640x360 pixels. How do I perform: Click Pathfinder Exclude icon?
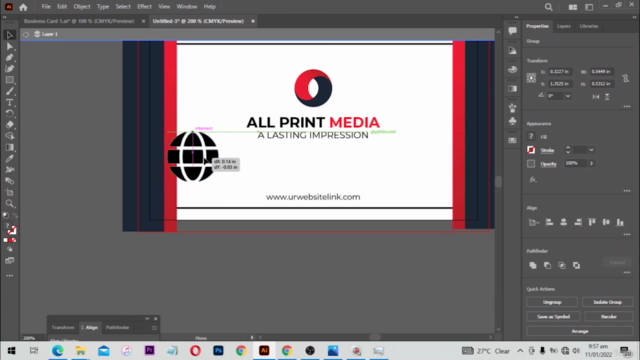pyautogui.click(x=576, y=265)
